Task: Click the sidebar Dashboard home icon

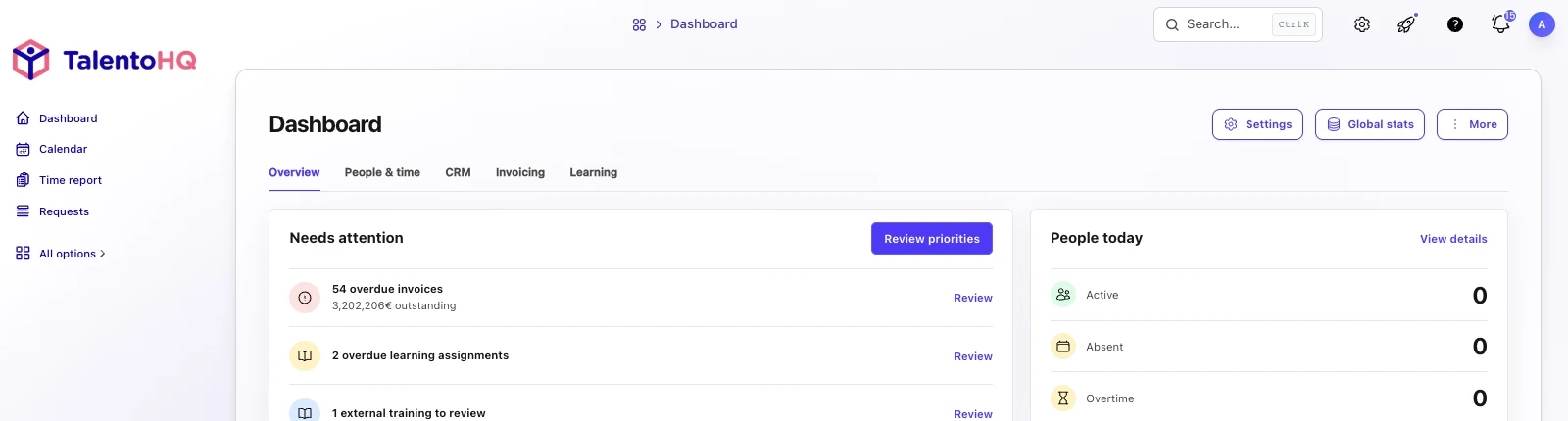Action: pos(23,118)
